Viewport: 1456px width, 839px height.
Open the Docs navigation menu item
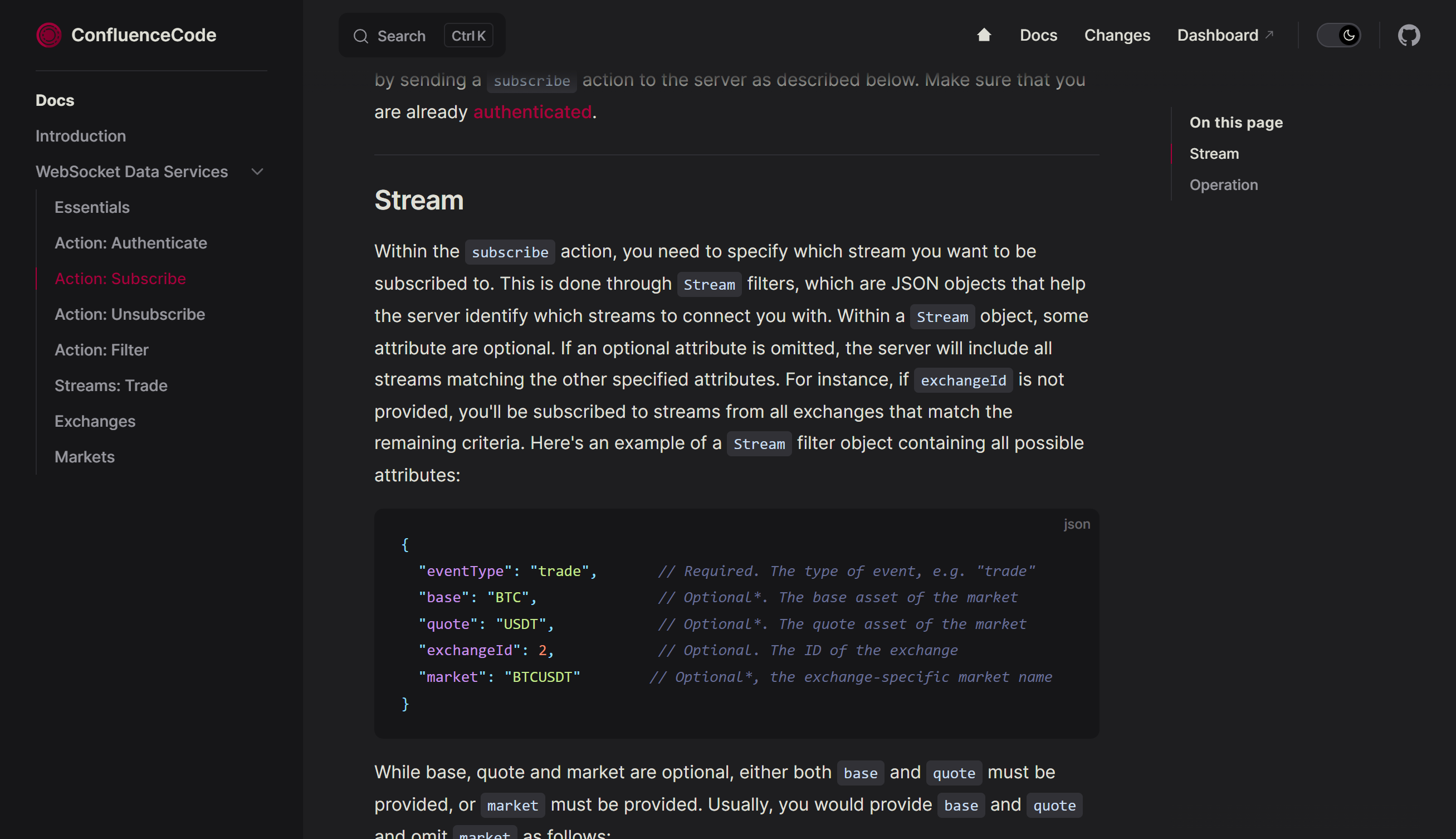click(x=1038, y=35)
